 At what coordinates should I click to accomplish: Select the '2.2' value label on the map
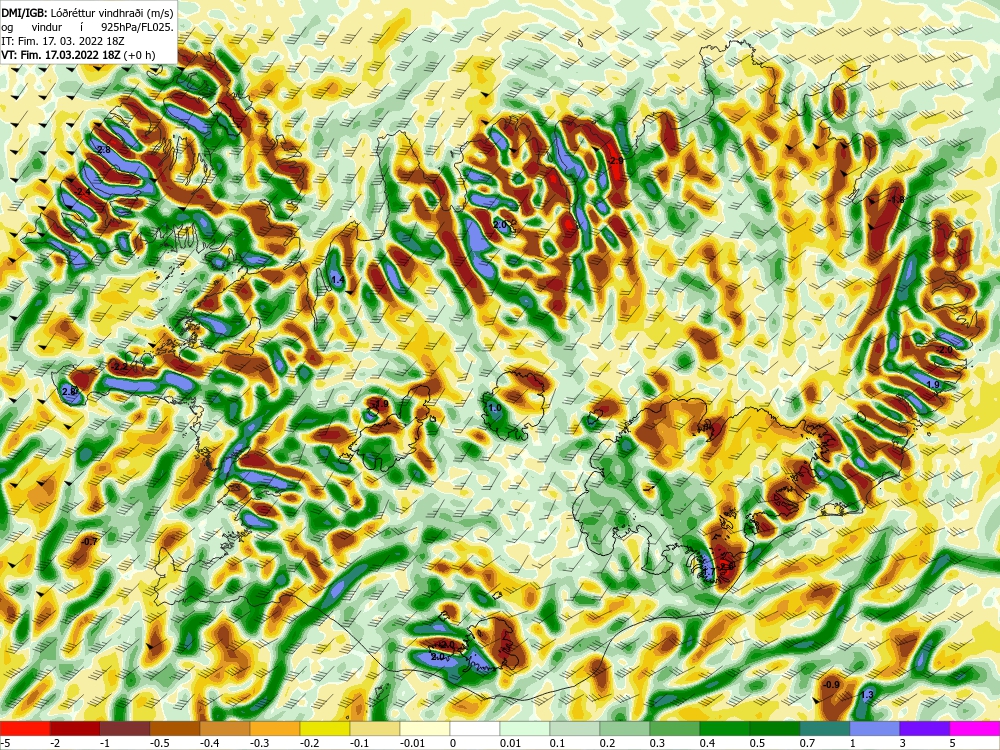pyautogui.click(x=121, y=367)
